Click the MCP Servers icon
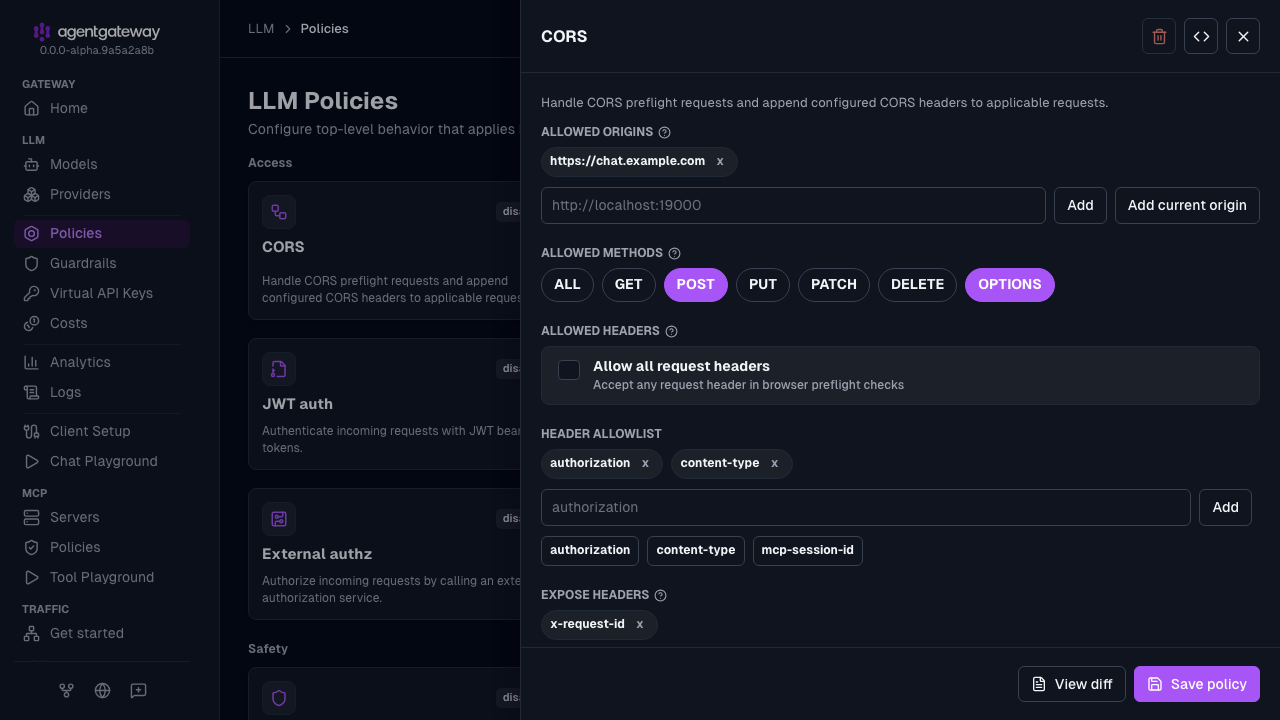The width and height of the screenshot is (1280, 720). (x=32, y=517)
